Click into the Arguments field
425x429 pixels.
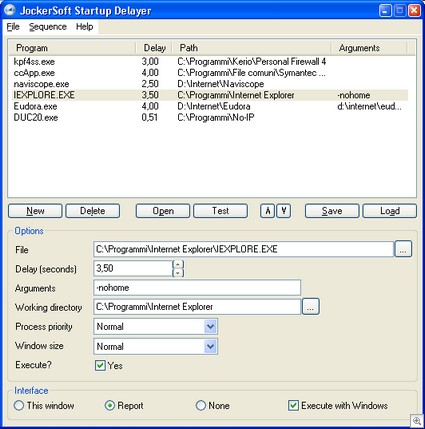197,287
